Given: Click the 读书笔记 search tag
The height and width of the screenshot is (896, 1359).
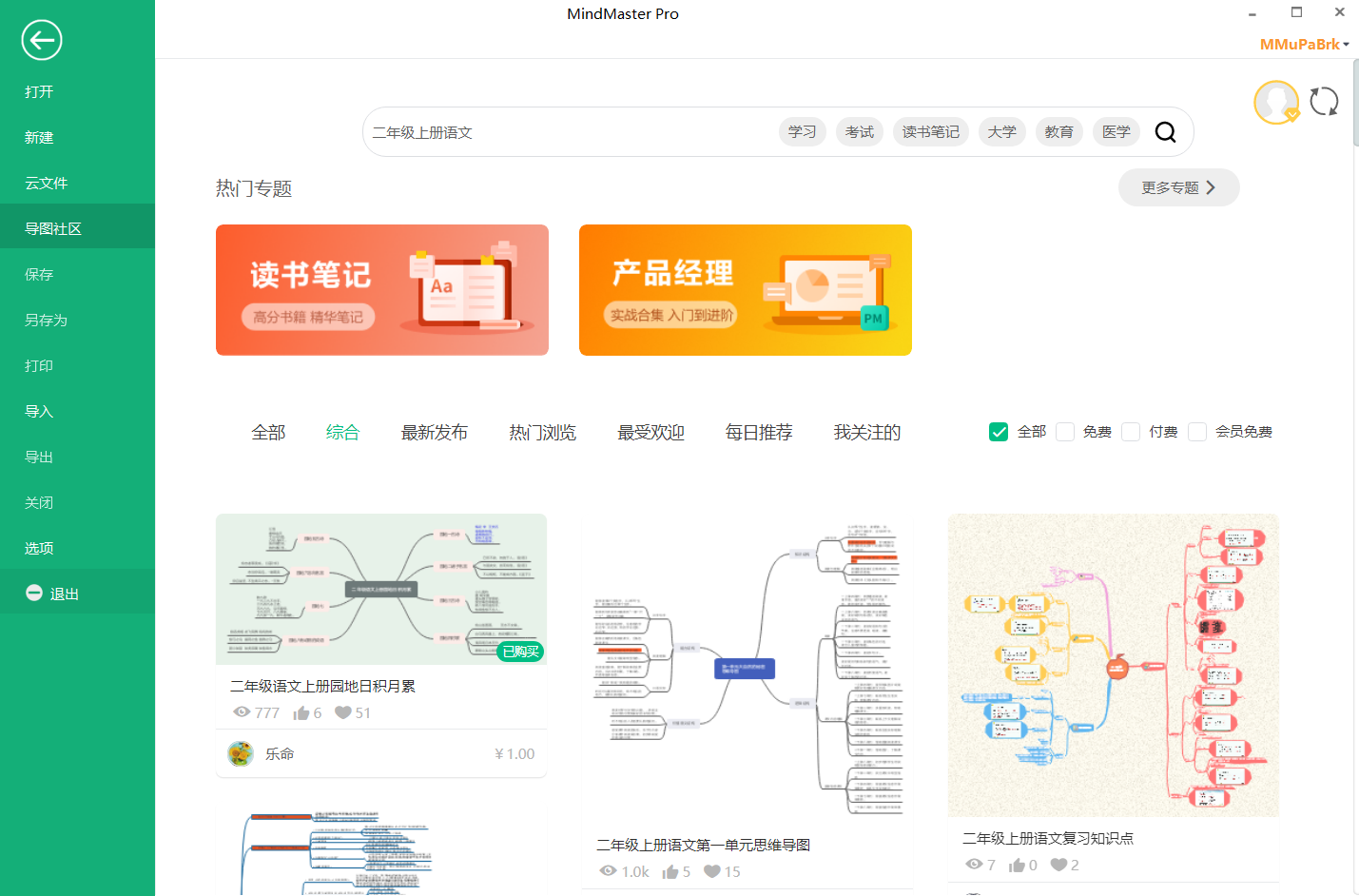Looking at the screenshot, I should pos(931,132).
